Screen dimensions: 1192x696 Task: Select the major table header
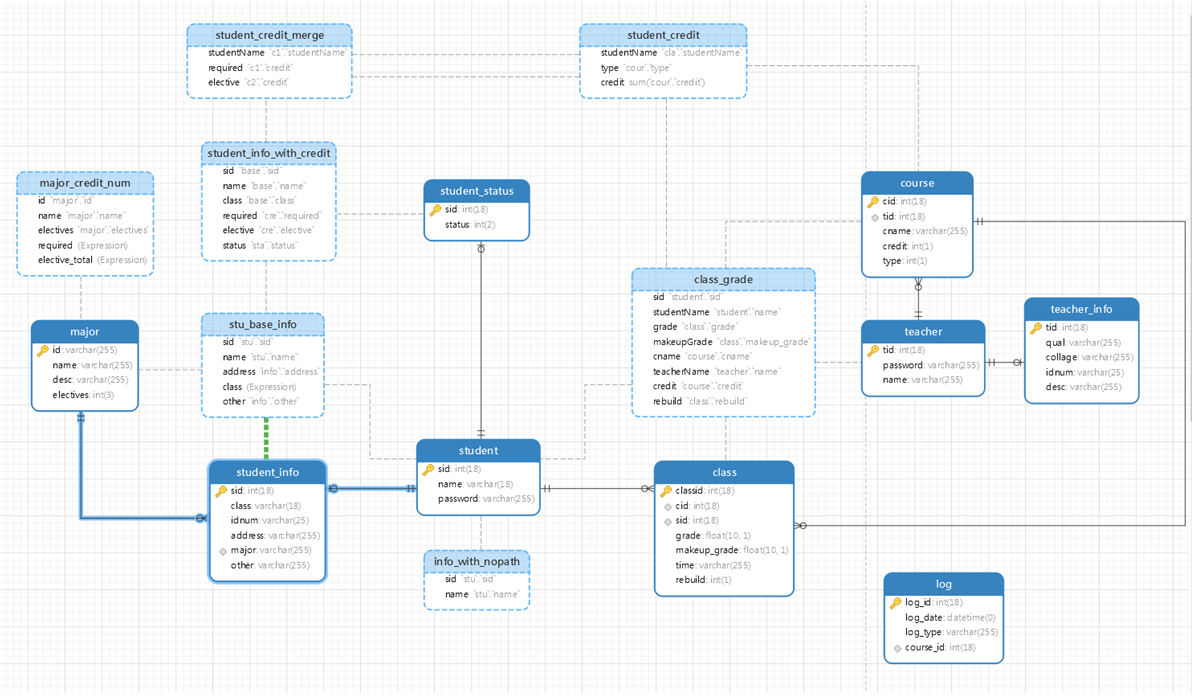[x=85, y=332]
